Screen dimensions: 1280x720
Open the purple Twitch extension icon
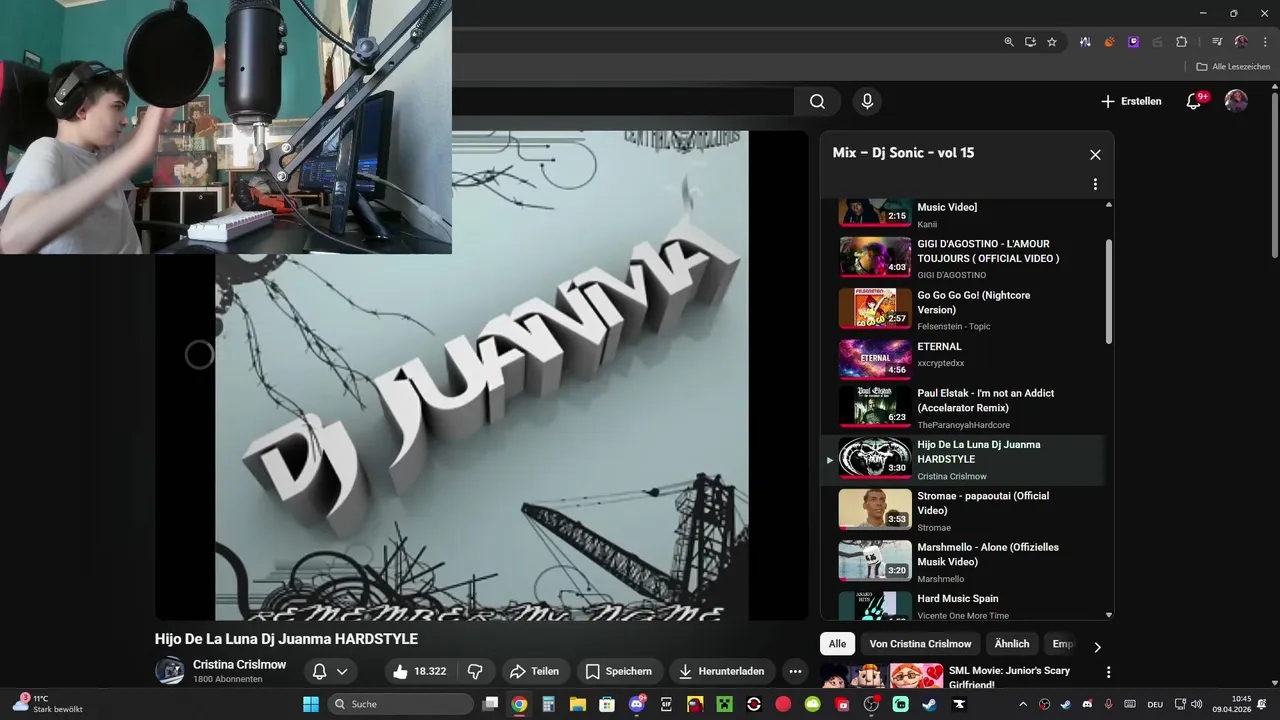tap(1133, 42)
